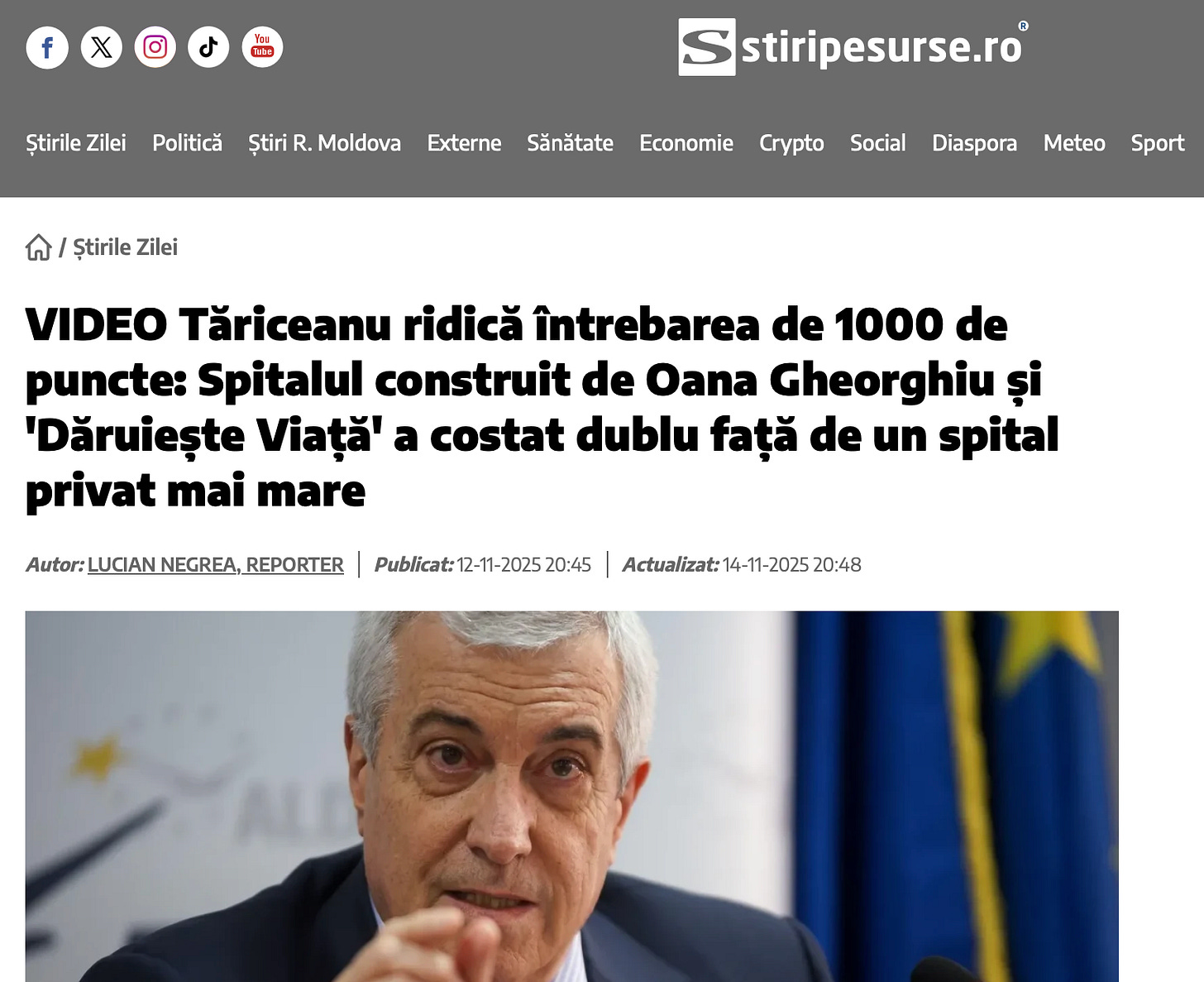This screenshot has width=1204, height=982.
Task: Open the Instagram social icon
Action: 155,47
